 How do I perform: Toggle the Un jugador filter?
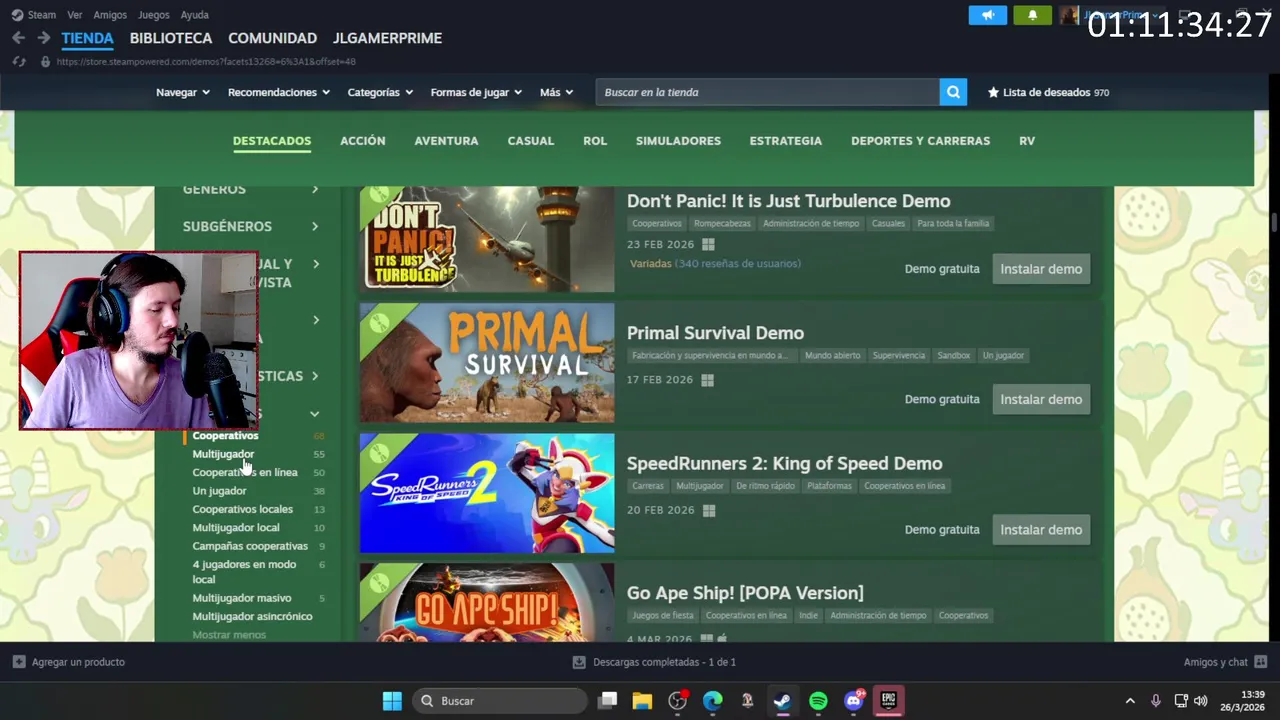tap(219, 491)
